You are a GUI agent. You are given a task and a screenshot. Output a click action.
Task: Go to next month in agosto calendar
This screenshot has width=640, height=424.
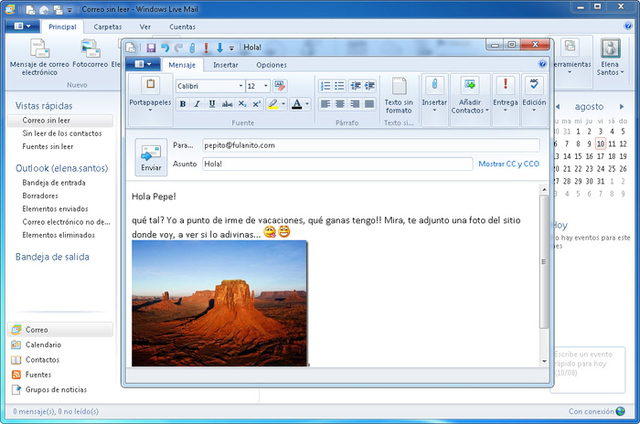(621, 107)
